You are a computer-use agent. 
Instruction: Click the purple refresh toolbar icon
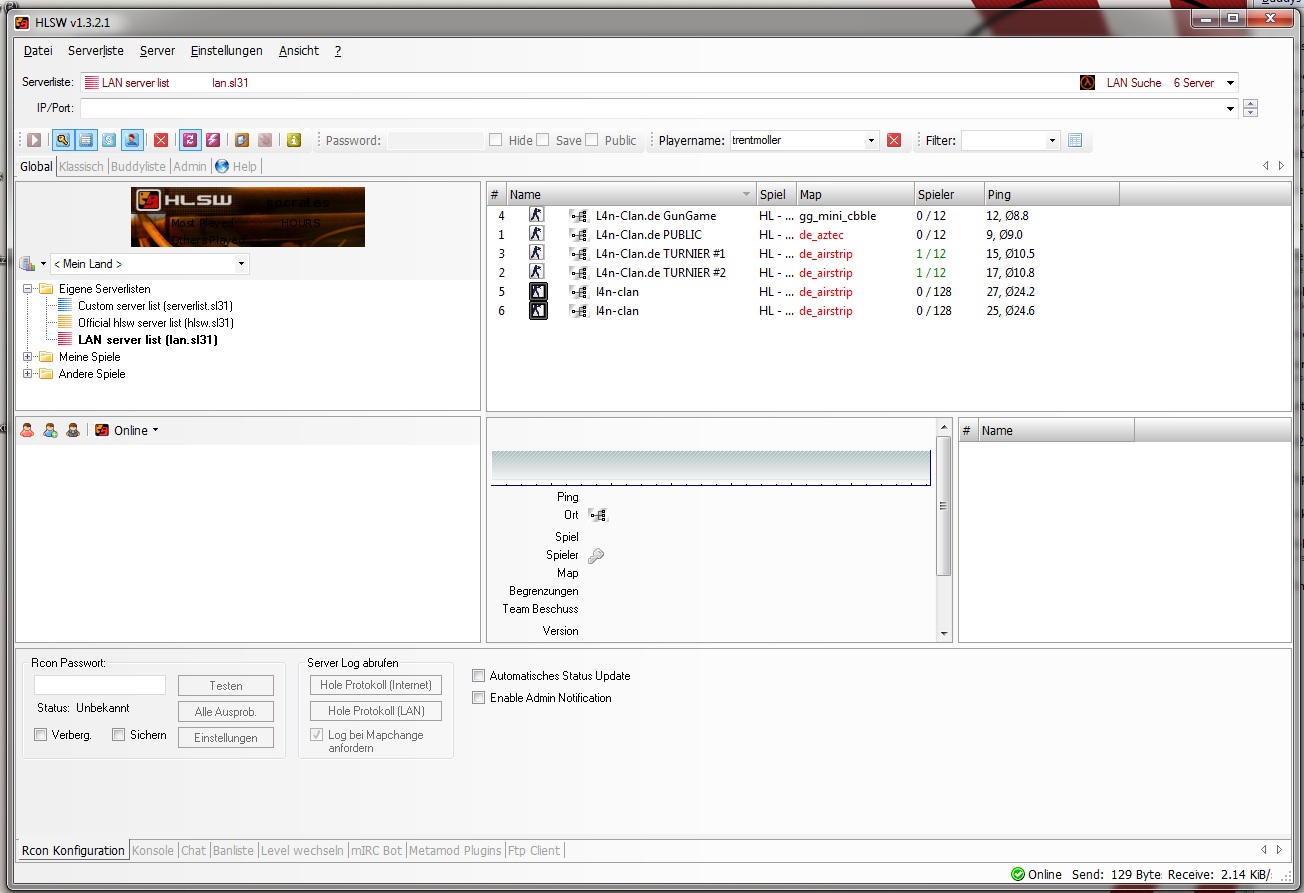(x=189, y=141)
